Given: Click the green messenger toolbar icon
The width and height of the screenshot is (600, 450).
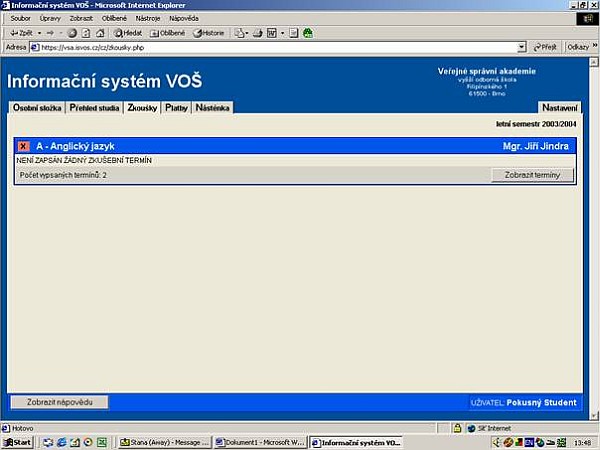Looking at the screenshot, I should [x=308, y=33].
